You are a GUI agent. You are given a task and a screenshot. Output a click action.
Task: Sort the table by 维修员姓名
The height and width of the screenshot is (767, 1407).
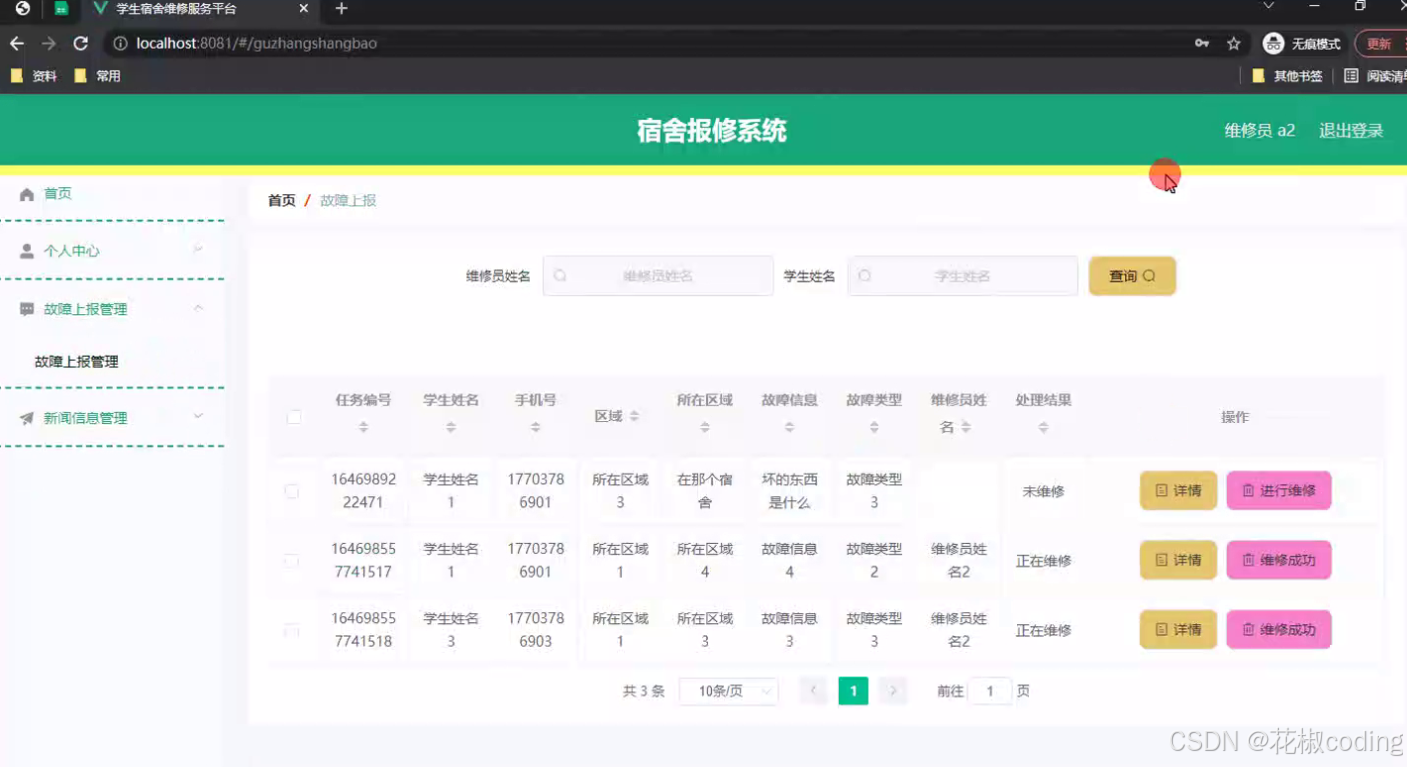(x=966, y=427)
